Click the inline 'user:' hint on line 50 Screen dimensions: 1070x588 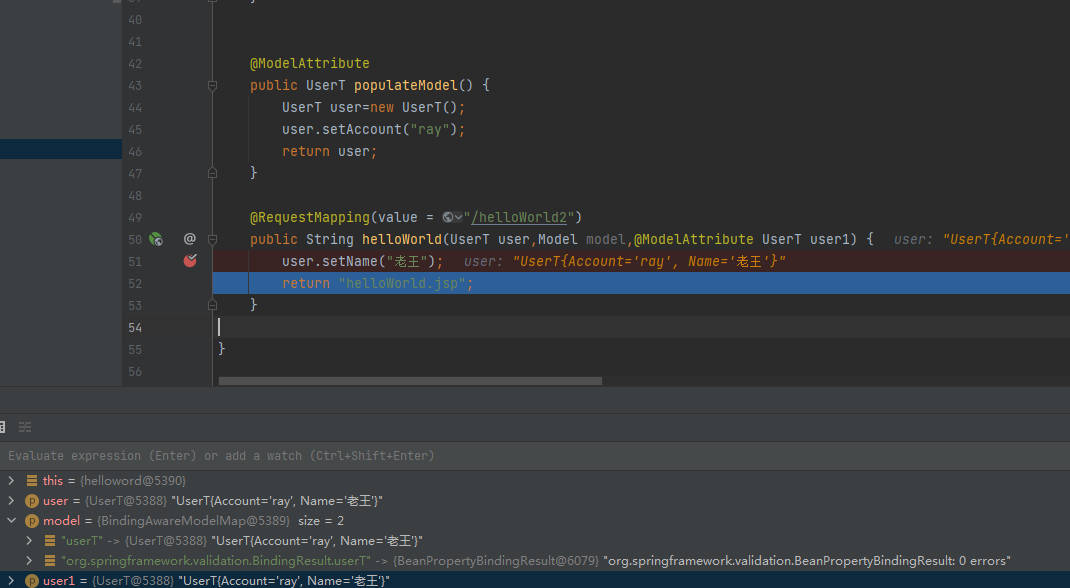tap(913, 239)
